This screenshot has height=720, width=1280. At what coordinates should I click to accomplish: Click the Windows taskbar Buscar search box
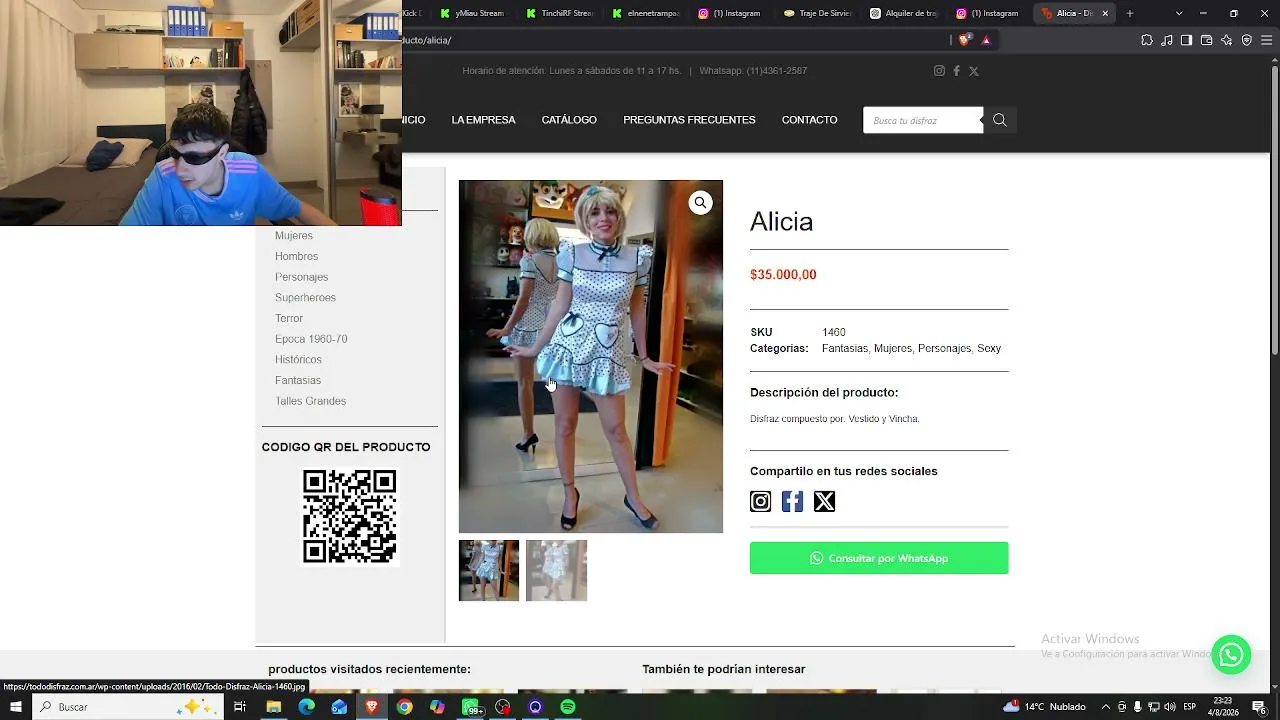(128, 707)
